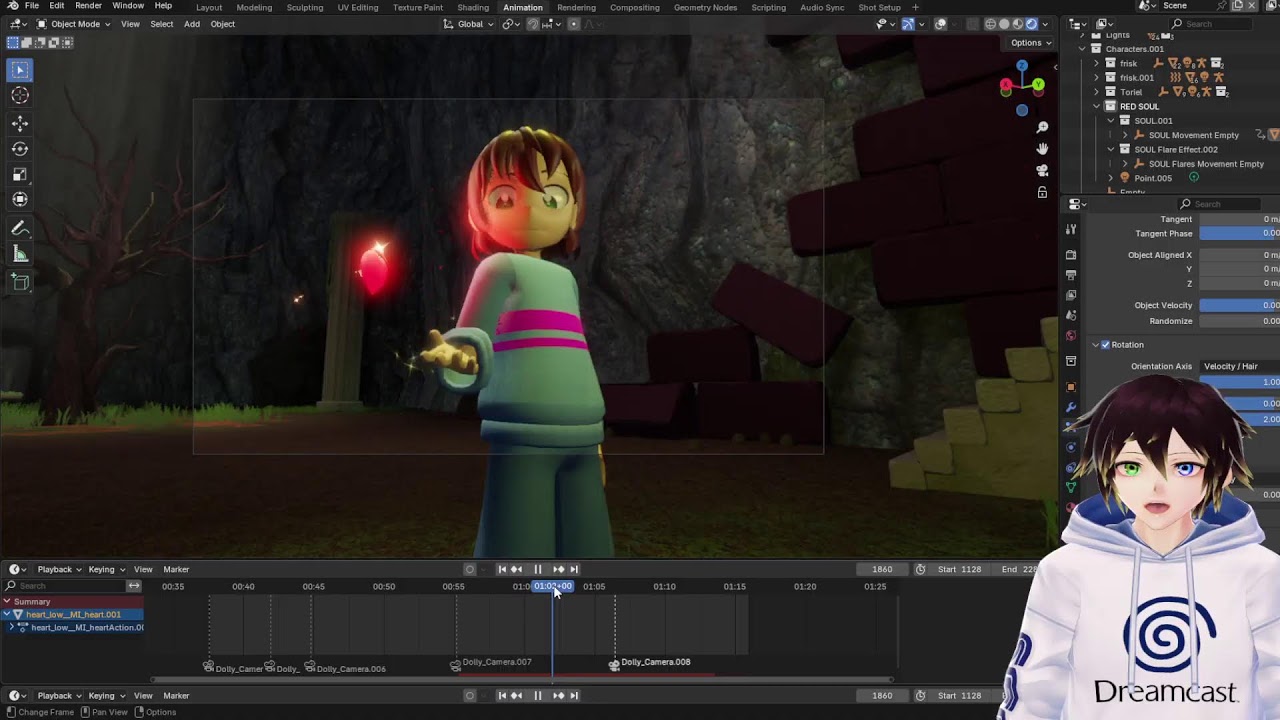Open the viewport Add menu
1280x720 pixels.
pyautogui.click(x=191, y=24)
